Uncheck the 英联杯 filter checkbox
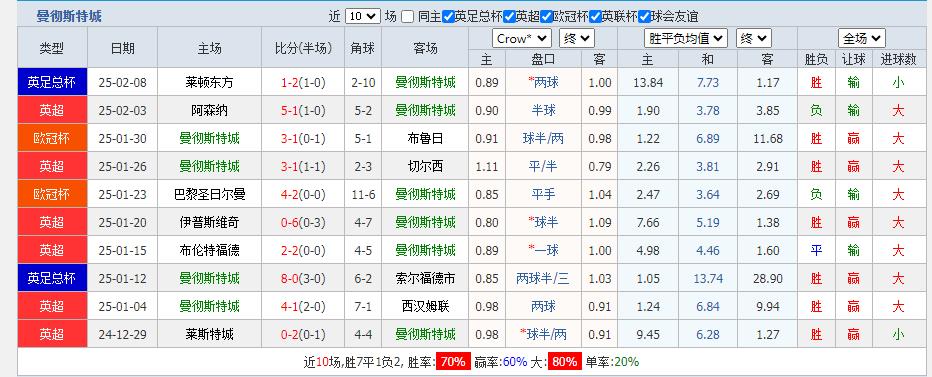The width and height of the screenshot is (932, 377). click(595, 17)
